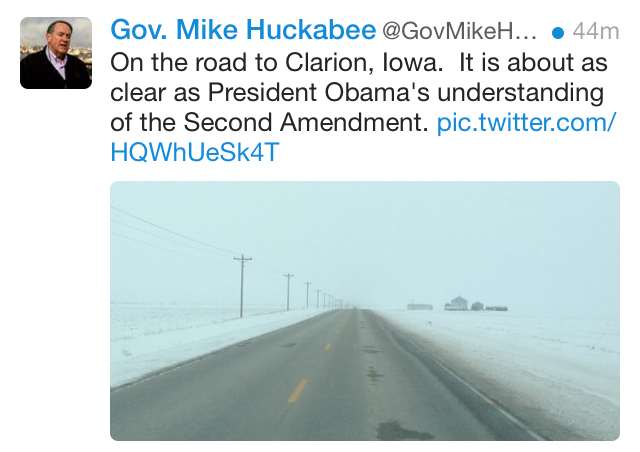Click the nearest utility pole in photo
This screenshot has width=640, height=452.
(242, 285)
